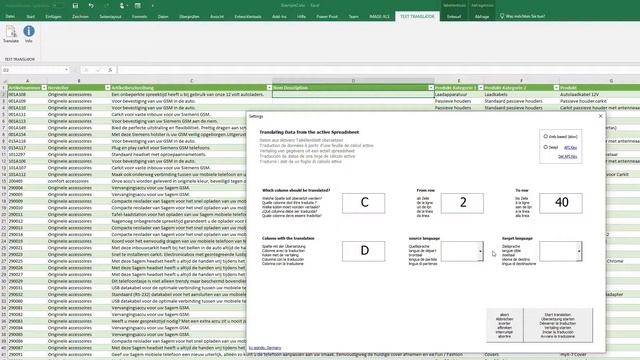The height and width of the screenshot is (360, 640).
Task: Select column header C in the sheet
Action: point(191,81)
